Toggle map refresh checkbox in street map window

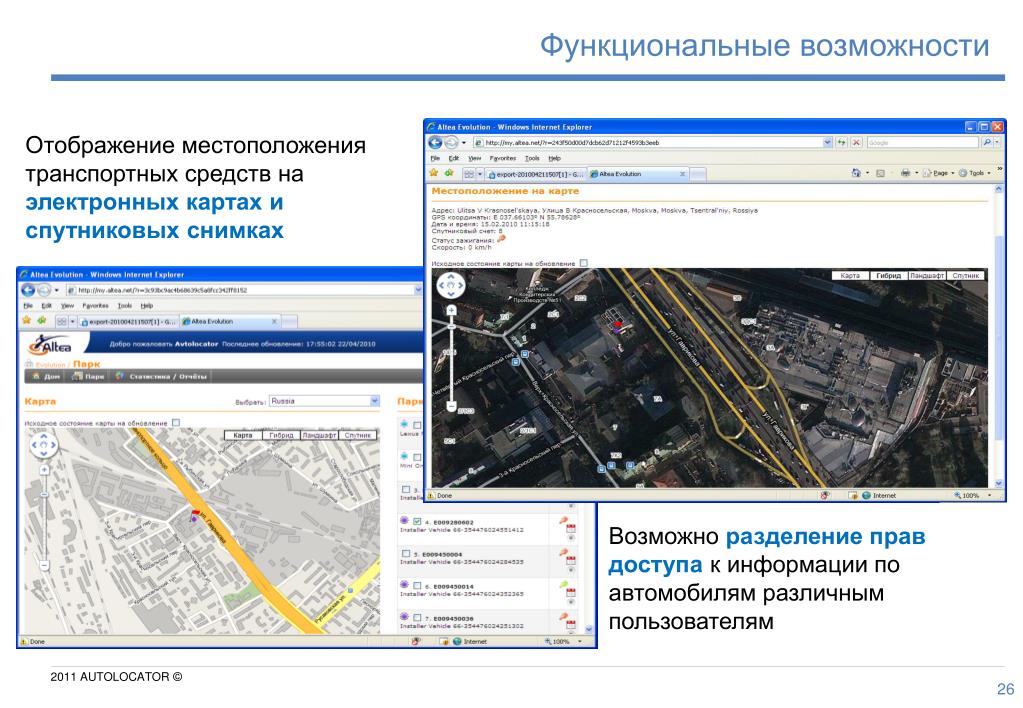[x=176, y=423]
